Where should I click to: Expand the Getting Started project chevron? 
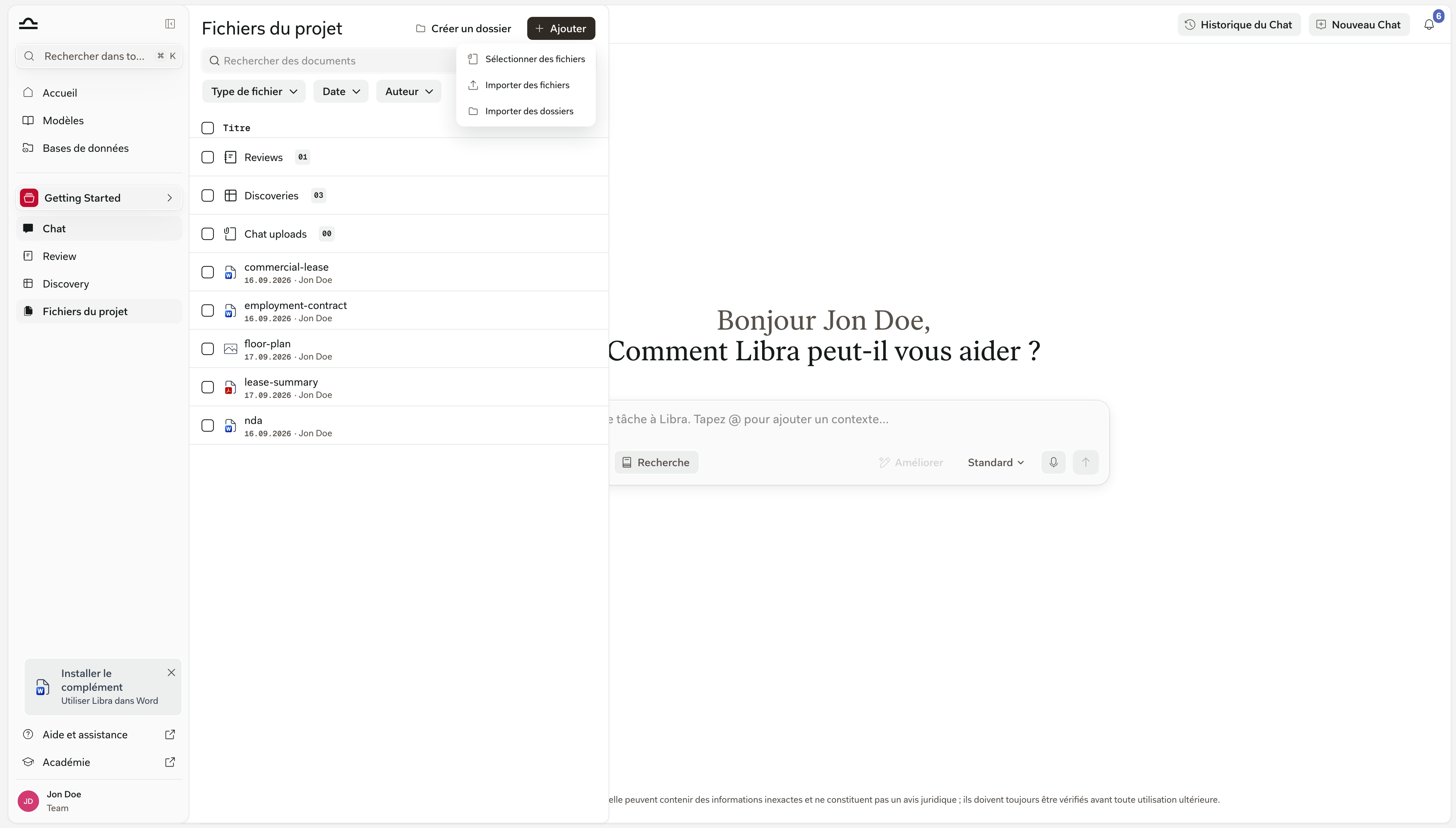[169, 198]
